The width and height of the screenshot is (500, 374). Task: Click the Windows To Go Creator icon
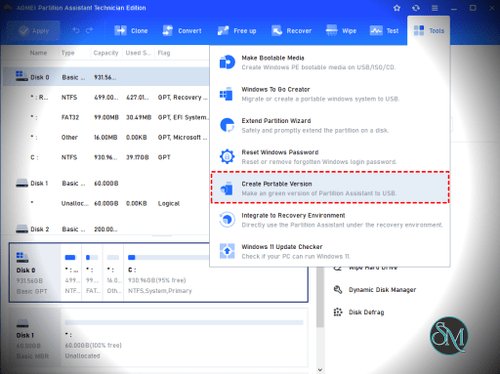click(227, 94)
